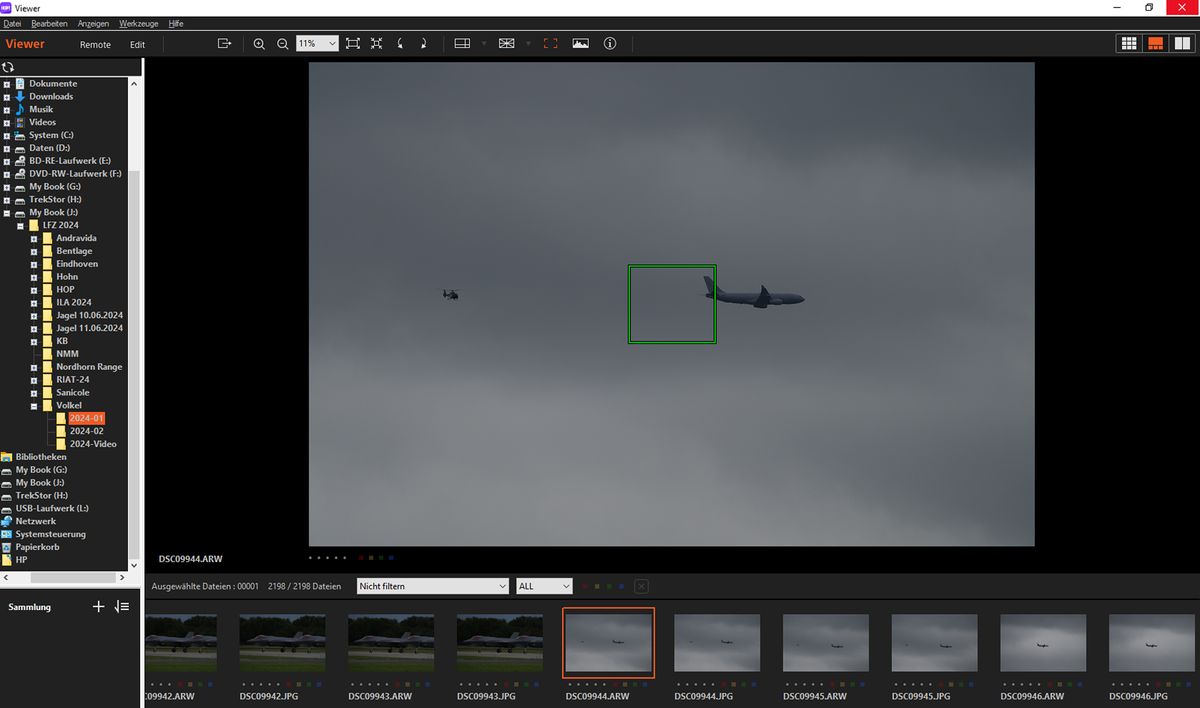Switch to Edit mode
Image resolution: width=1200 pixels, height=708 pixels.
137,45
